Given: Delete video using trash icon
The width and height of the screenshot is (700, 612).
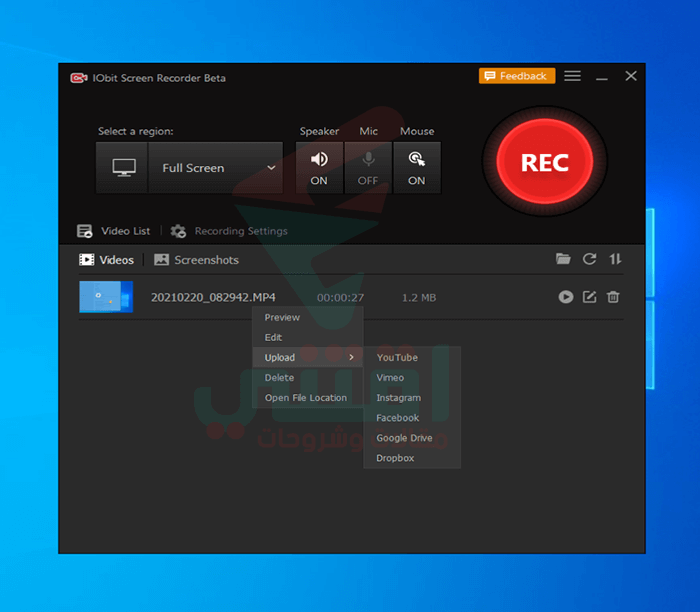Looking at the screenshot, I should [x=613, y=297].
